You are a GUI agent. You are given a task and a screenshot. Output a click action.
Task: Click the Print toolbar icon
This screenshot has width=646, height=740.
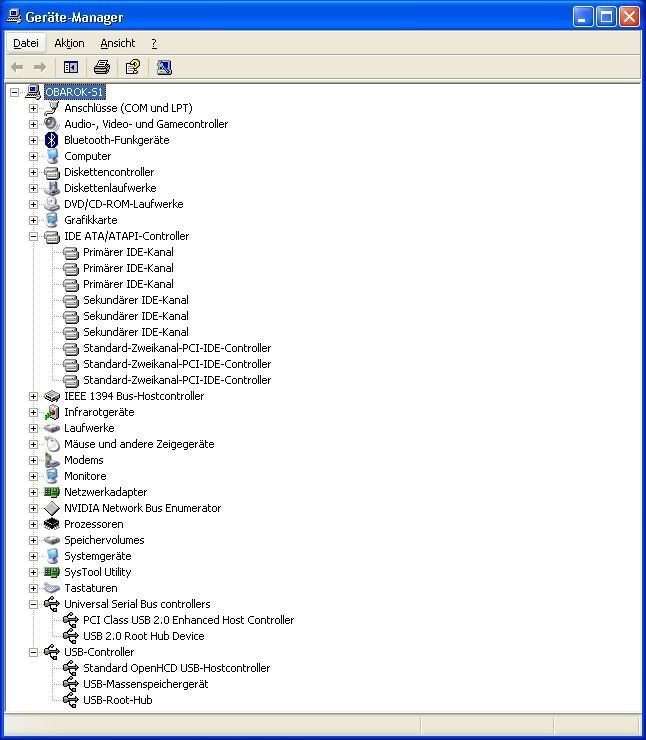click(102, 67)
